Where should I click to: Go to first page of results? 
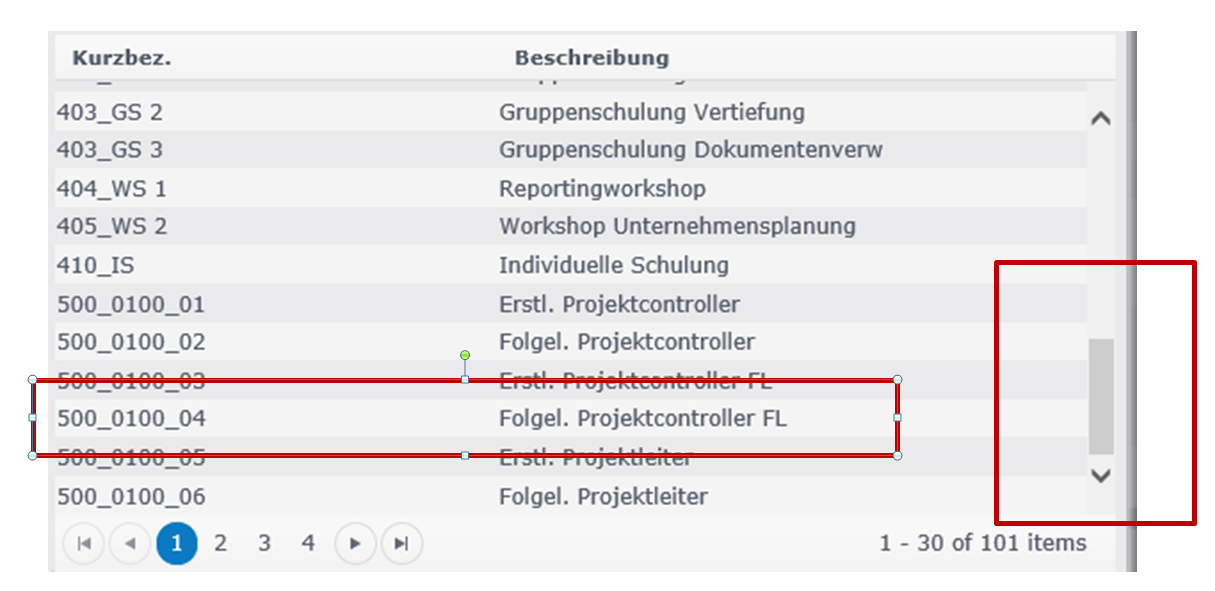(x=84, y=544)
